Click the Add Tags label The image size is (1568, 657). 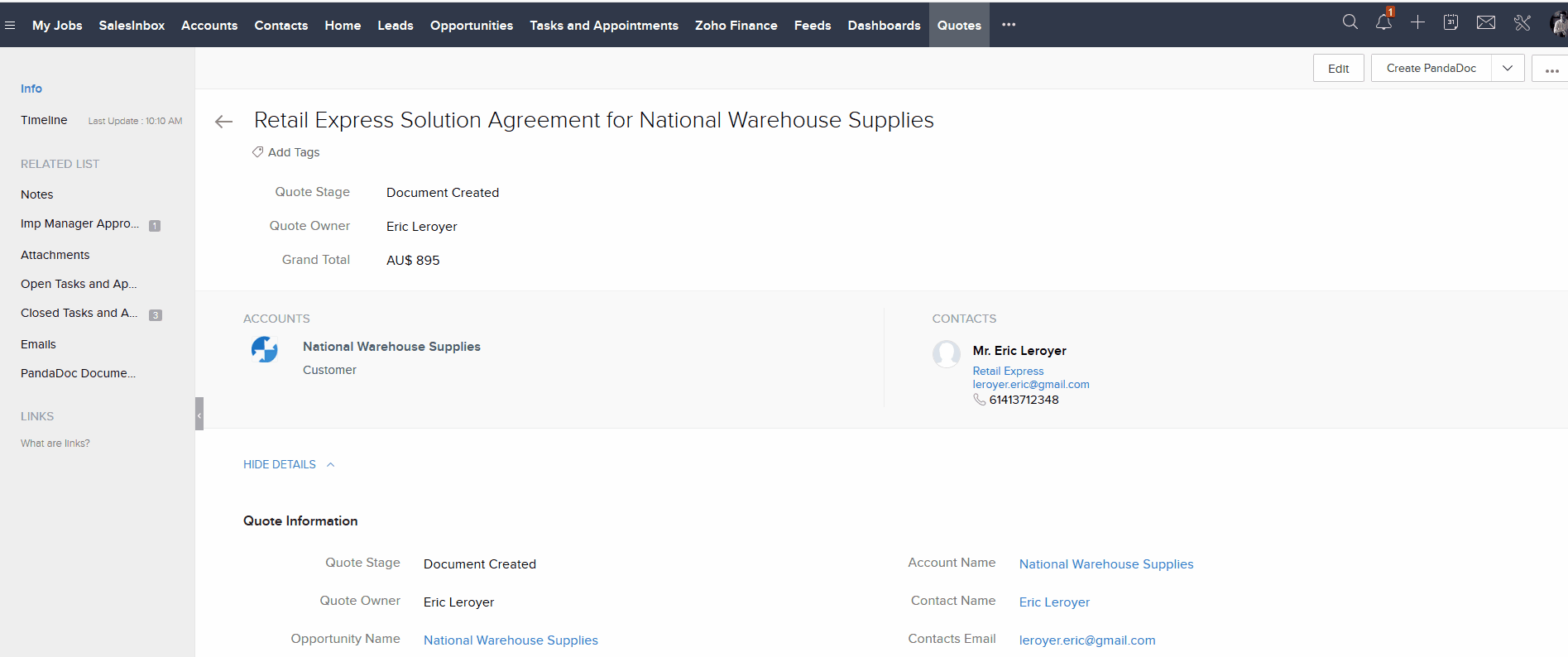coord(294,152)
